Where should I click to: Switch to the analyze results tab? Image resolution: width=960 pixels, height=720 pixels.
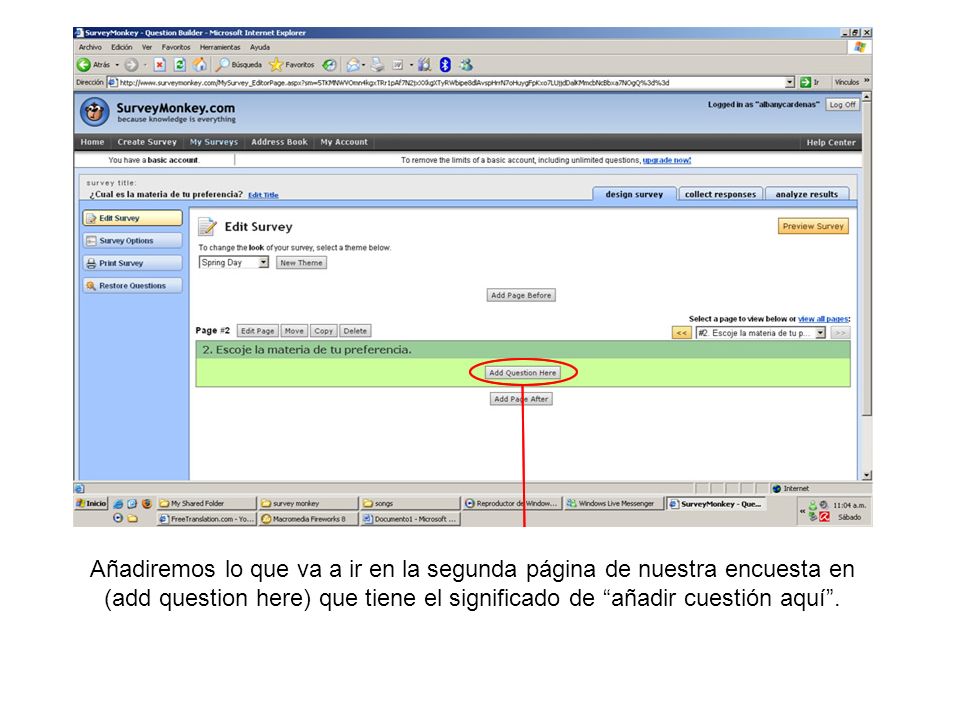(806, 194)
